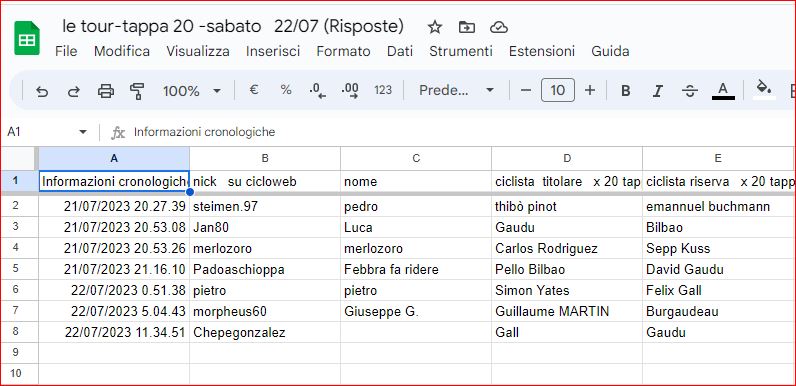Click the Undo arrow icon

coord(42,91)
